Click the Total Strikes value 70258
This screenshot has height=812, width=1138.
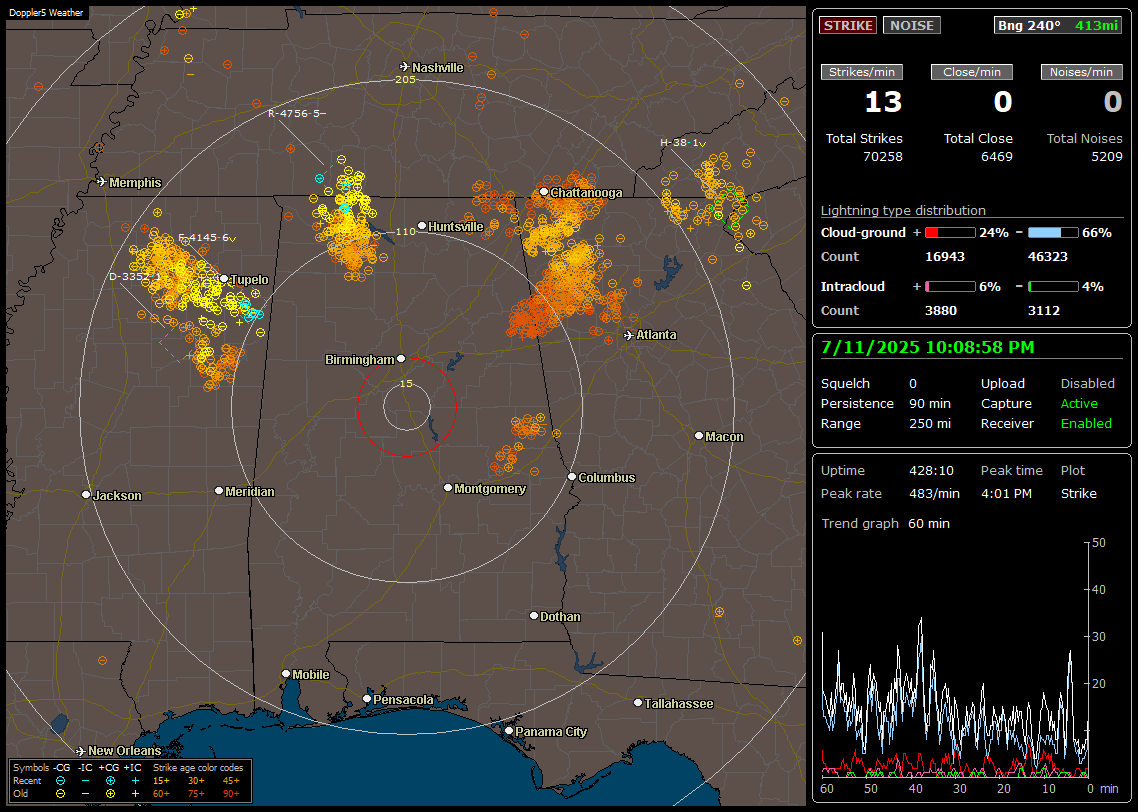(x=883, y=156)
